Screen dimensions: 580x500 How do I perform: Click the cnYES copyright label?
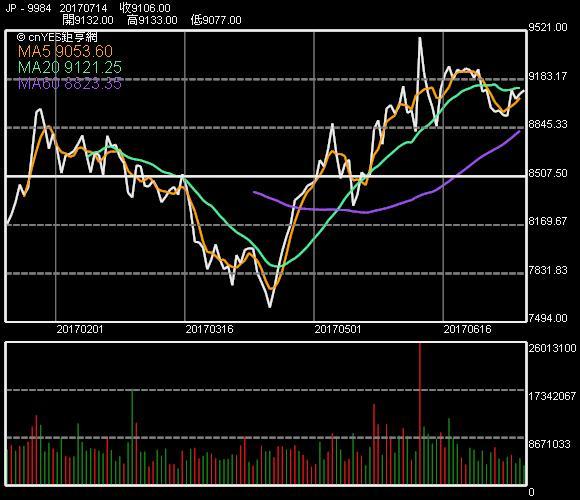(57, 37)
